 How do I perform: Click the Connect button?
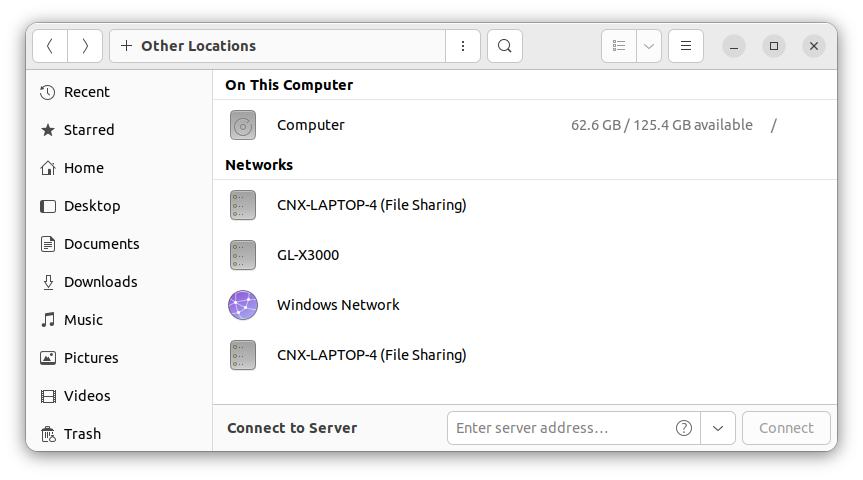coord(786,428)
